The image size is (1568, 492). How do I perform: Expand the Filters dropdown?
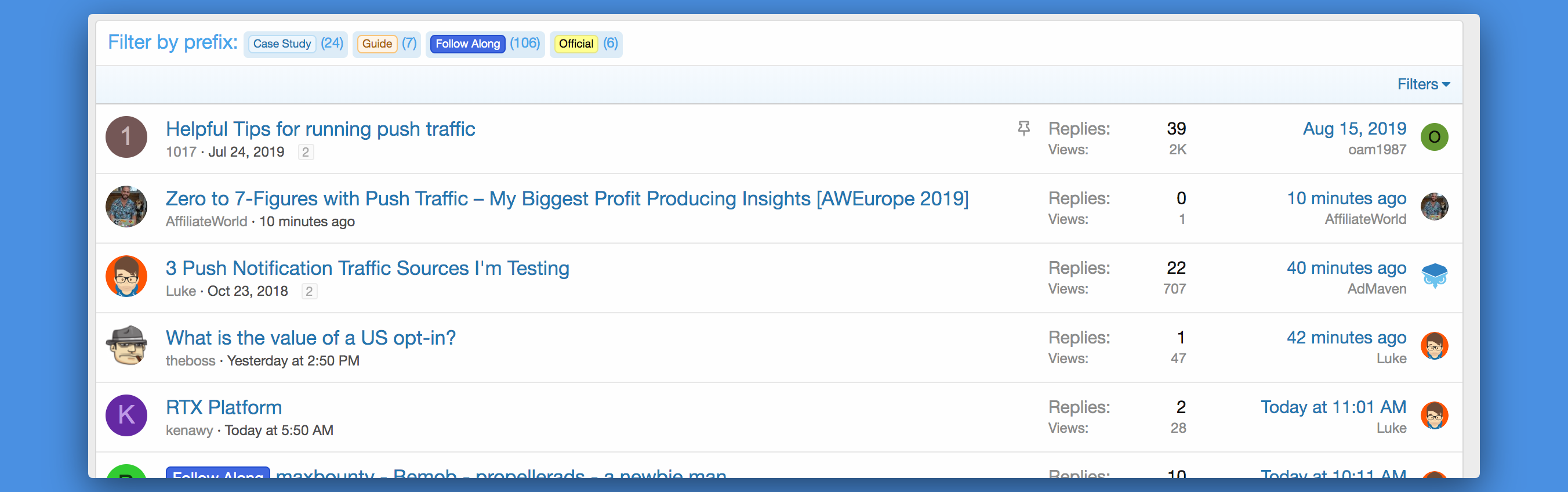click(x=1423, y=84)
